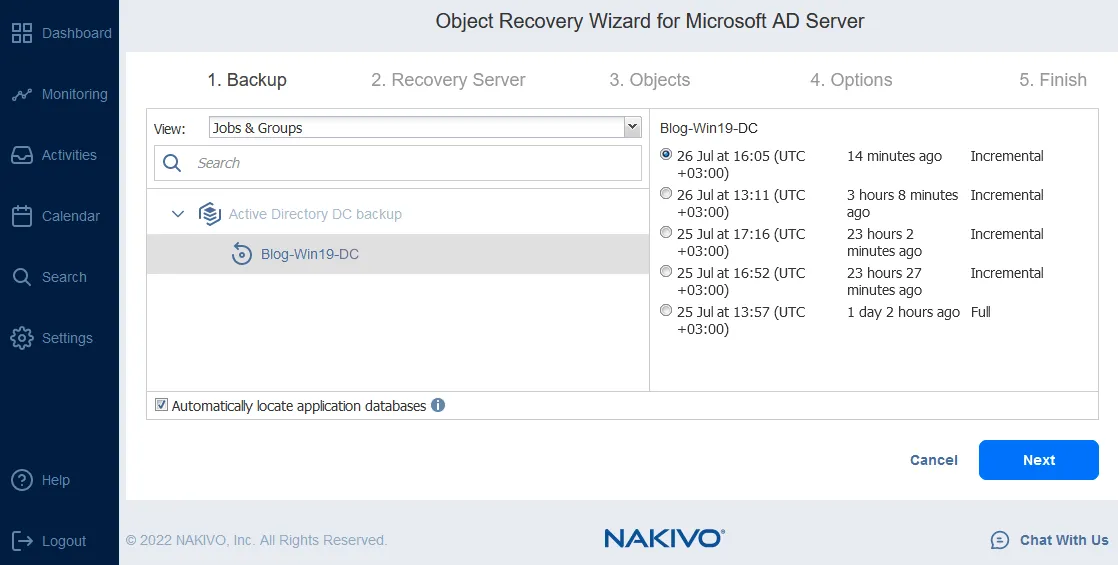Cancel the recovery wizard
The width and height of the screenshot is (1118, 565).
[x=933, y=460]
